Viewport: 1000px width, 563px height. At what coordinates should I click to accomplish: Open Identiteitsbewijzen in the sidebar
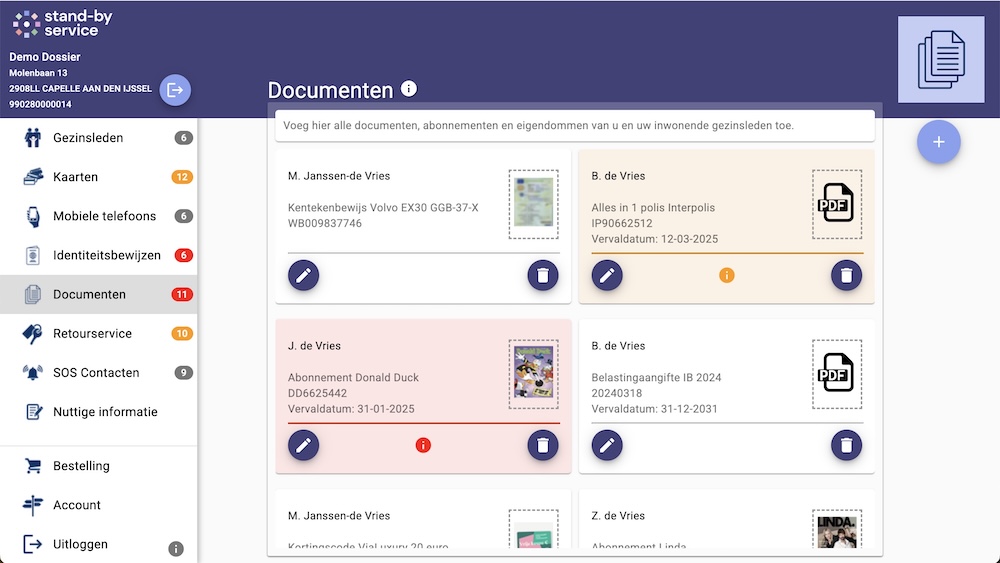[x=99, y=255]
